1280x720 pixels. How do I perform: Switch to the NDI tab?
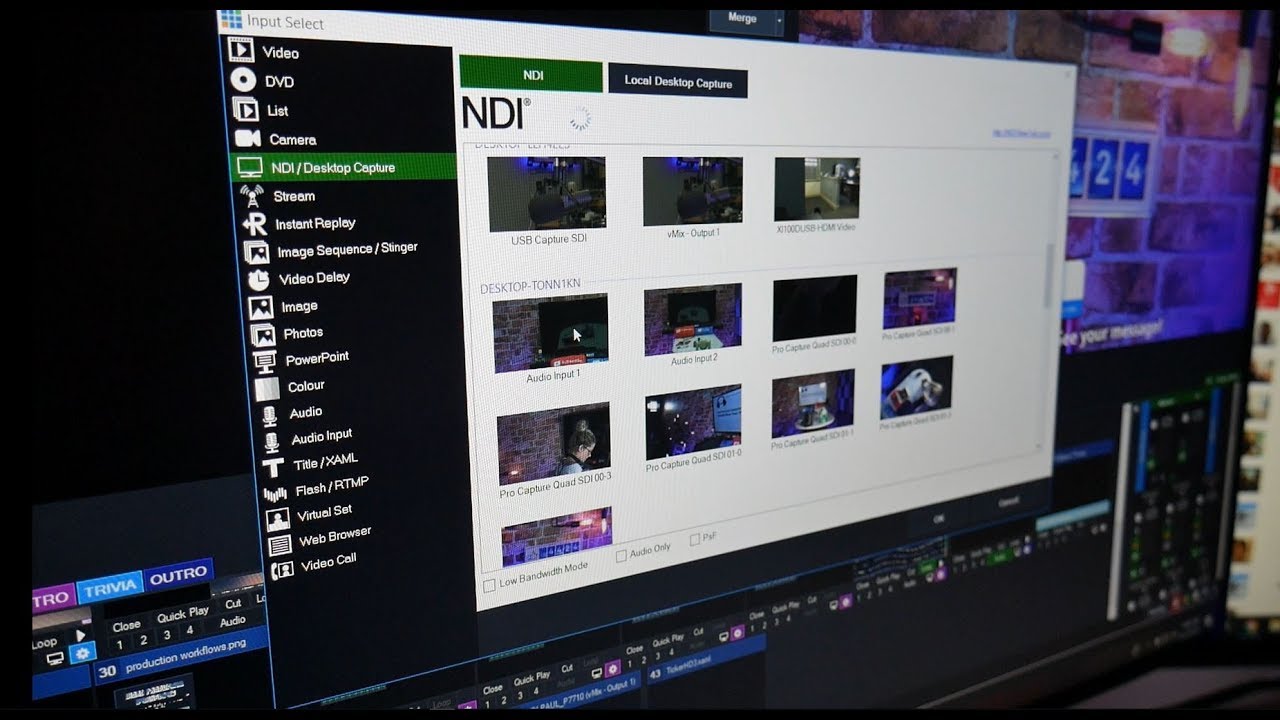pos(531,74)
